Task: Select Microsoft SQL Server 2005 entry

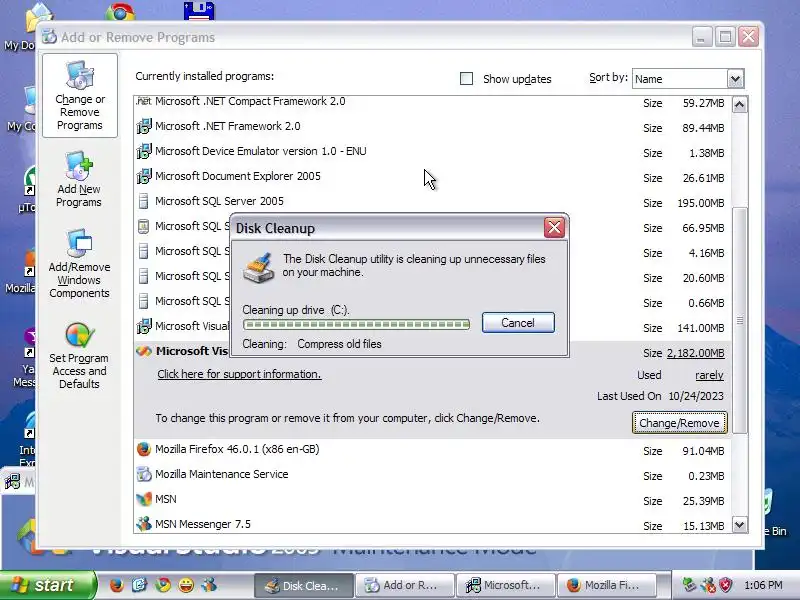Action: coord(219,201)
